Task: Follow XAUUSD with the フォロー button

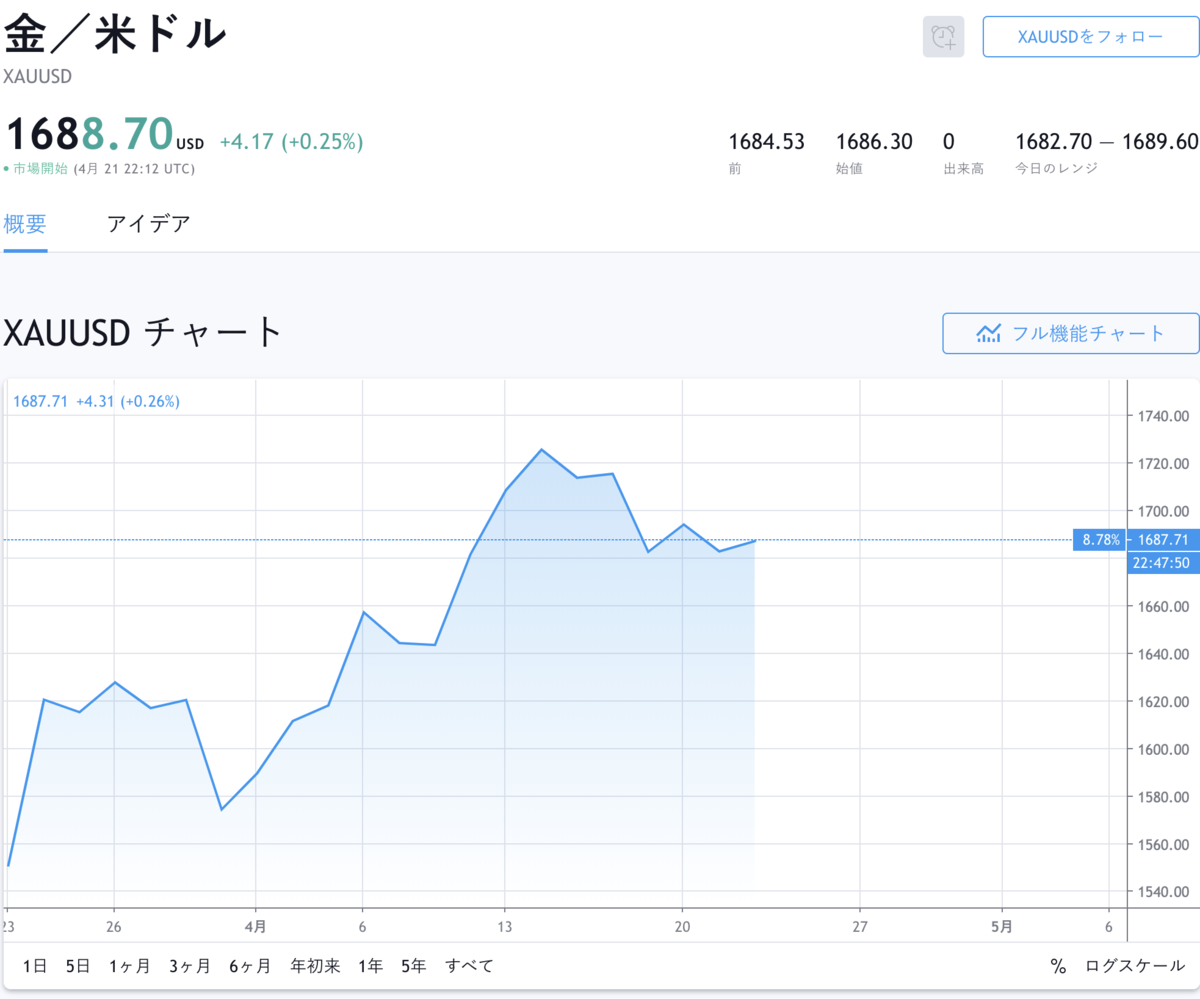Action: tap(1090, 37)
